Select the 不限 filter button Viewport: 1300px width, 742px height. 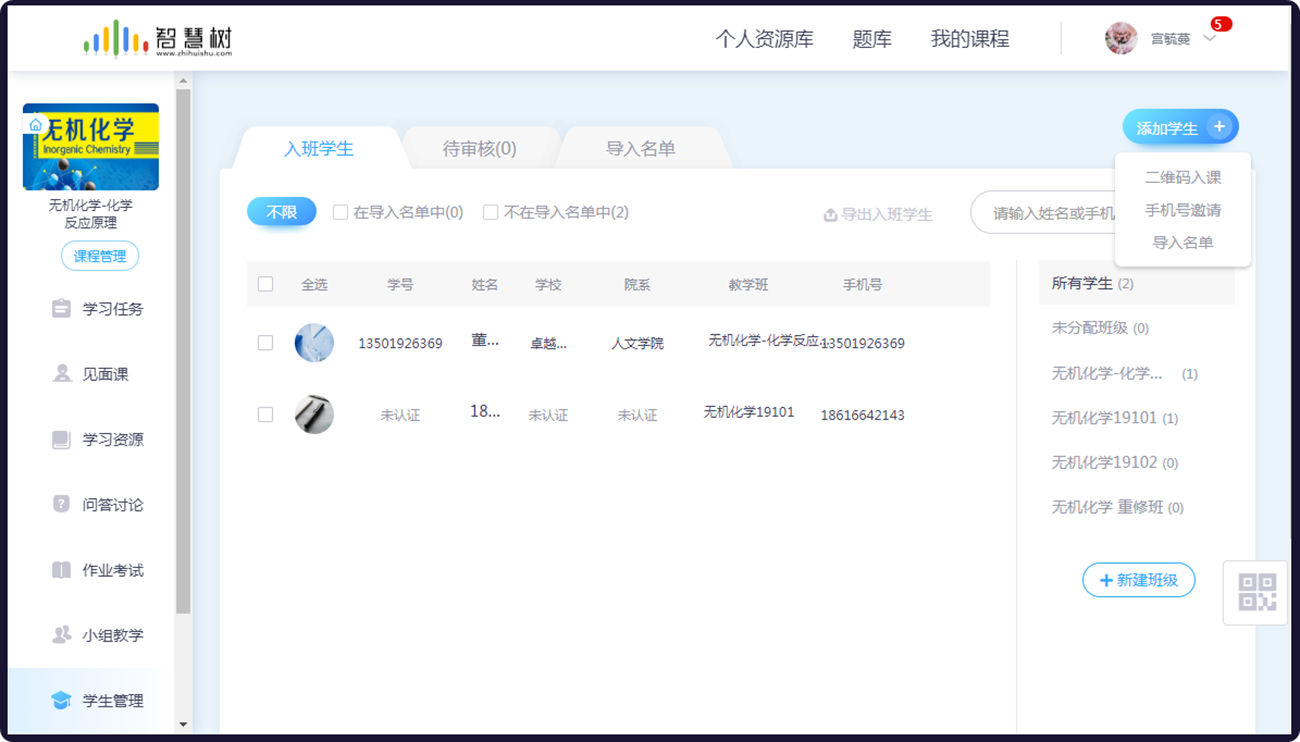click(281, 211)
